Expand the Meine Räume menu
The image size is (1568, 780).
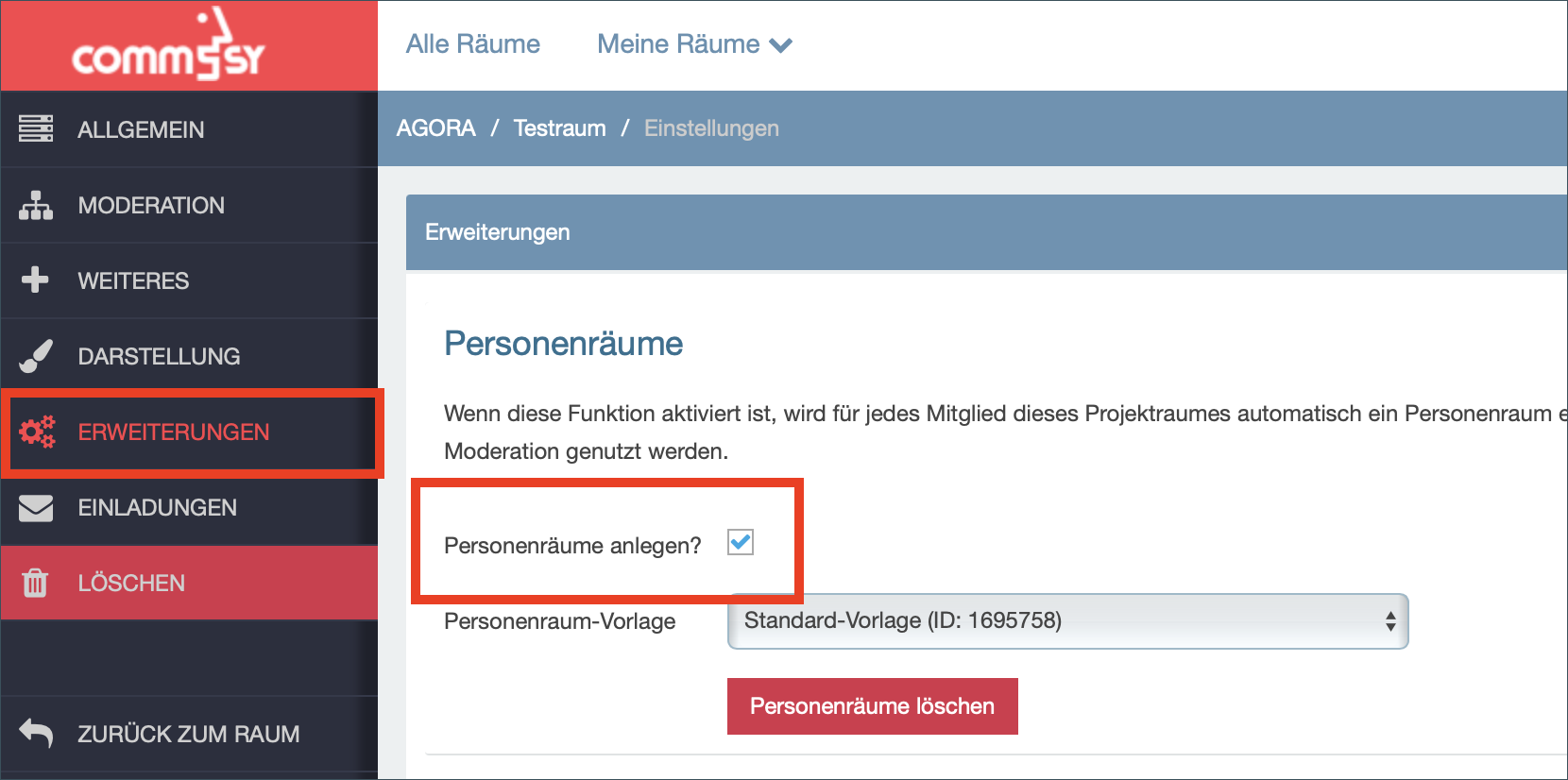click(x=694, y=44)
